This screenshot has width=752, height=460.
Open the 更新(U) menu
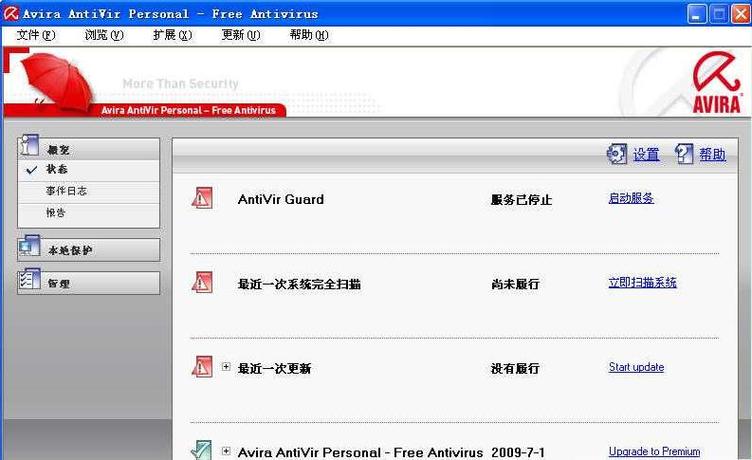(240, 35)
